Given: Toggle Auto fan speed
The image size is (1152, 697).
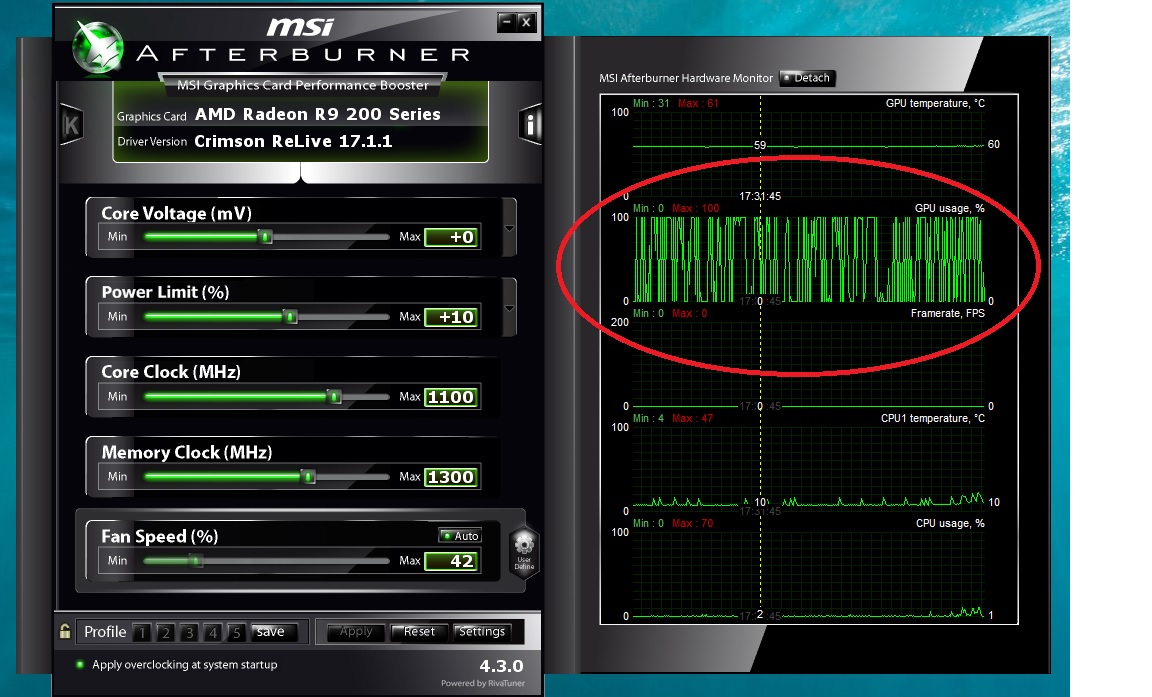Looking at the screenshot, I should coord(460,535).
